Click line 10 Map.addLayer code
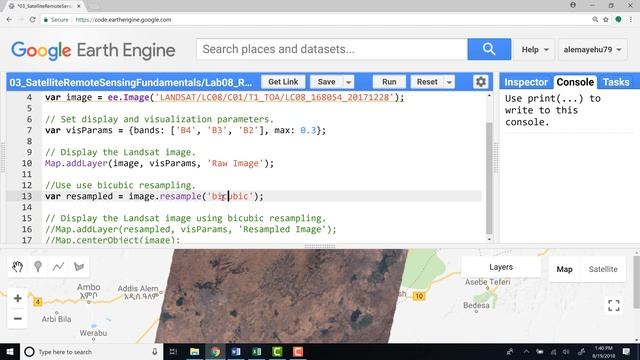The height and width of the screenshot is (360, 640). [160, 163]
